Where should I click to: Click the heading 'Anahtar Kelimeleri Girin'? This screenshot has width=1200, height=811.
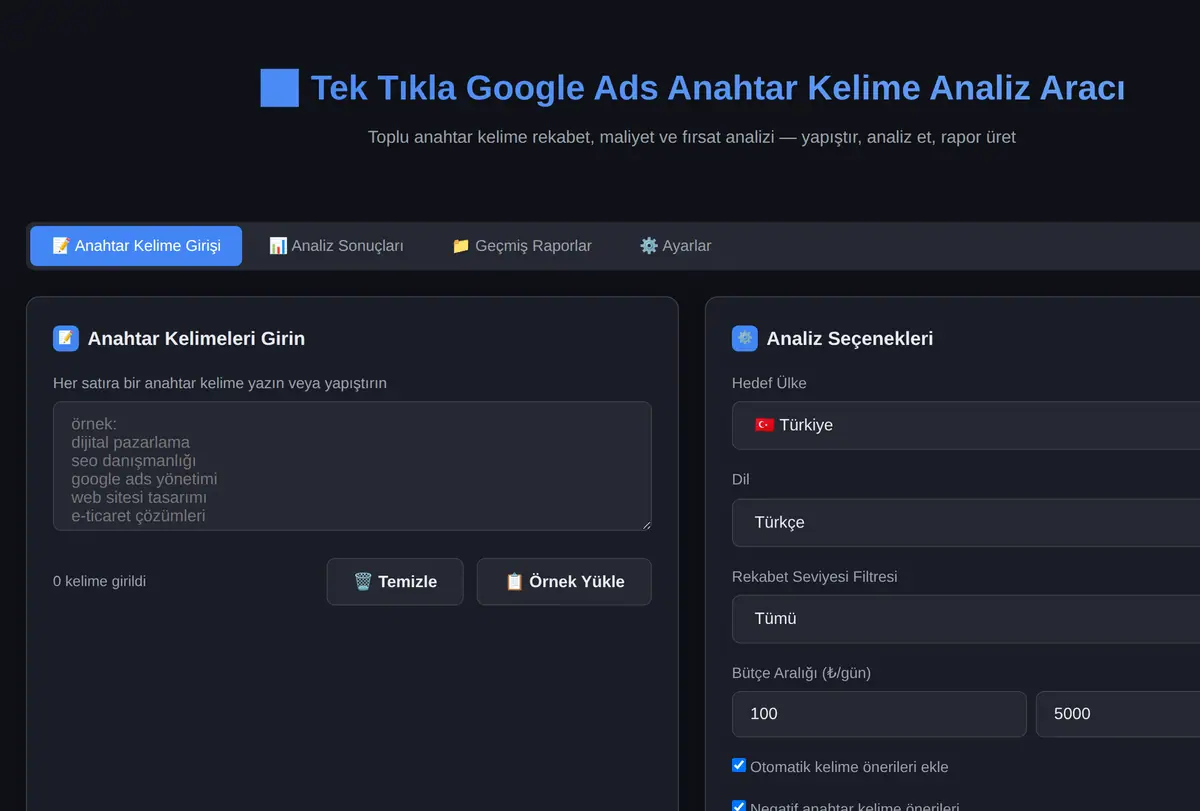click(x=196, y=338)
